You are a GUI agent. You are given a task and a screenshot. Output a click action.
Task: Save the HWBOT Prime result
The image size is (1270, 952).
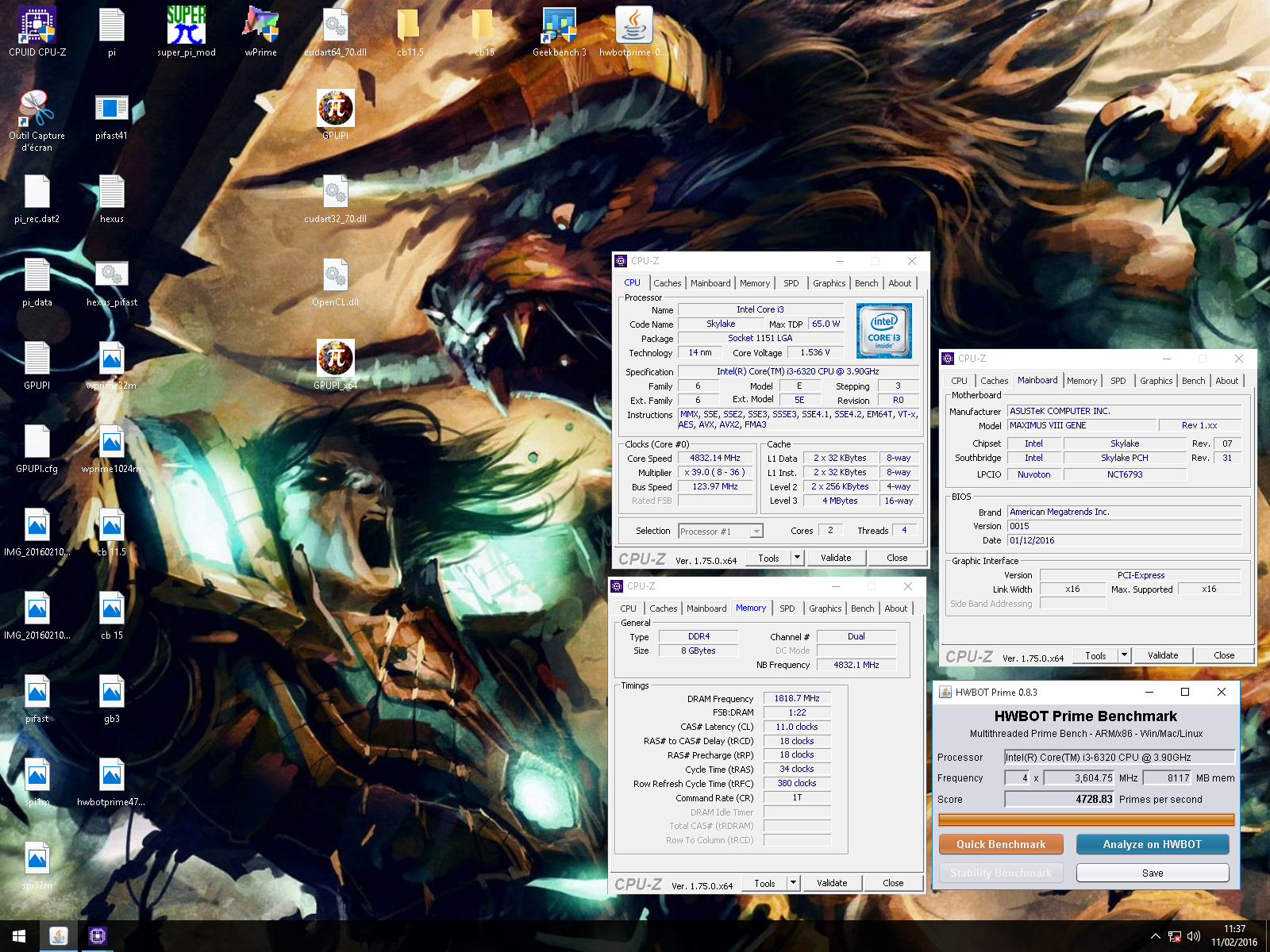click(1153, 873)
